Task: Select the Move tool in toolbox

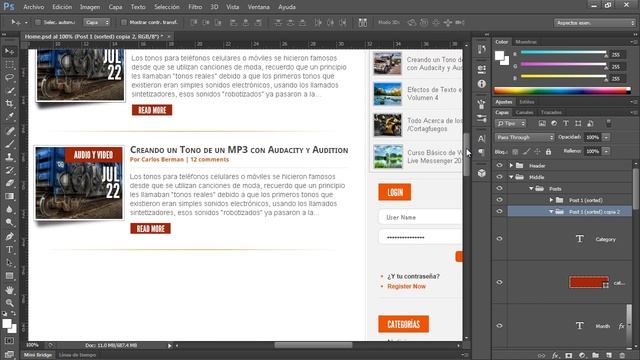Action: click(x=9, y=51)
